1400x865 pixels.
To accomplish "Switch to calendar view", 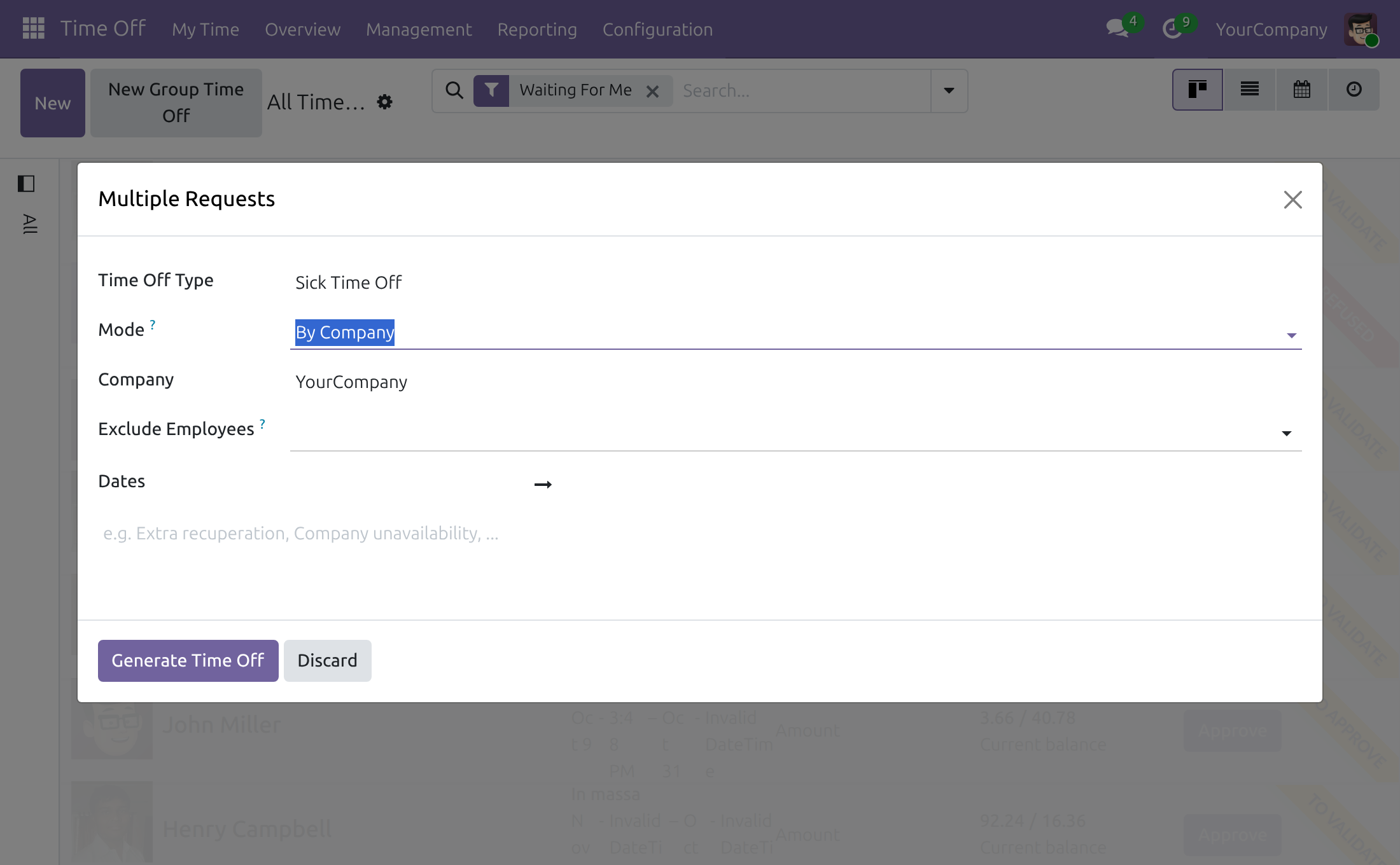I will point(1302,90).
